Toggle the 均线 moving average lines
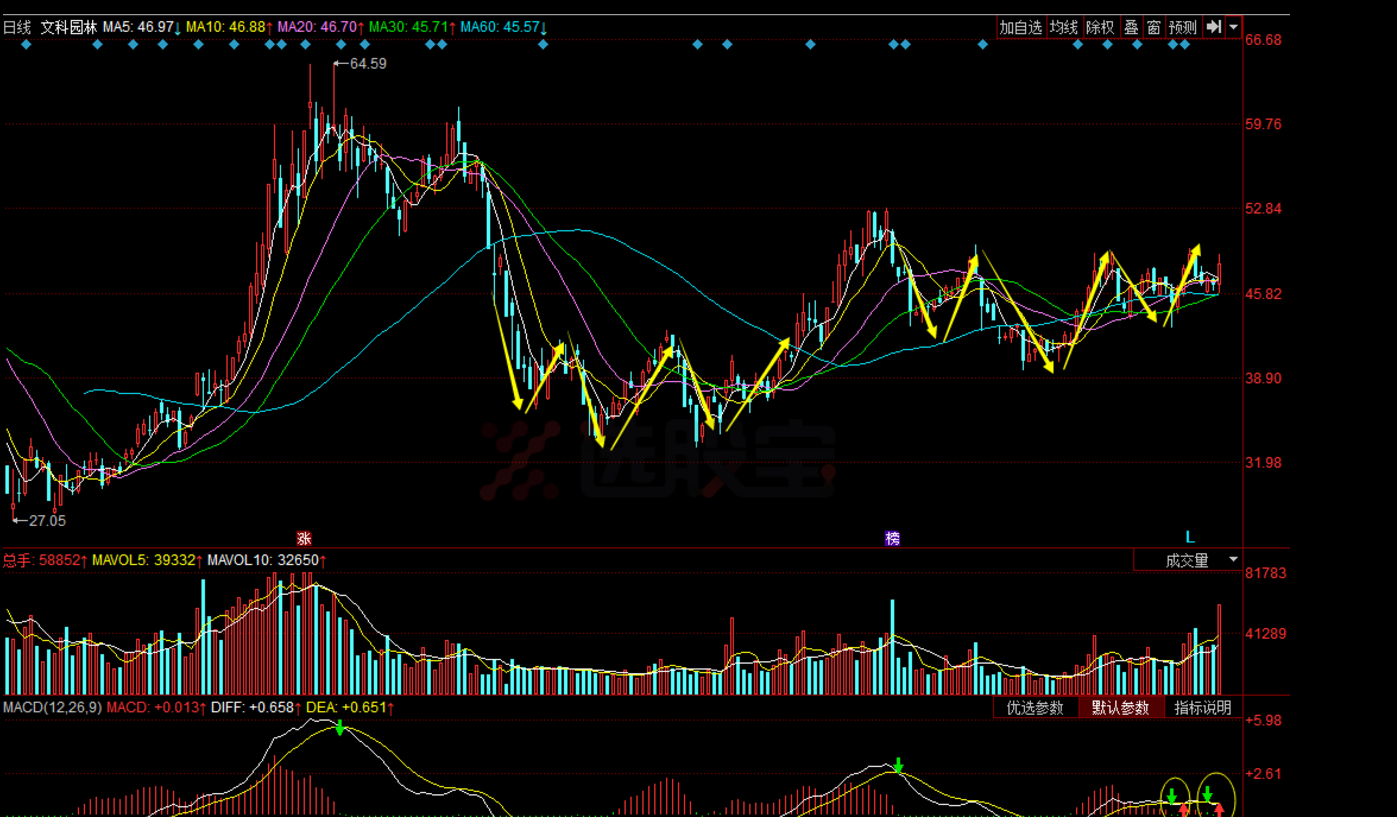The height and width of the screenshot is (817, 1397). coord(1063,27)
